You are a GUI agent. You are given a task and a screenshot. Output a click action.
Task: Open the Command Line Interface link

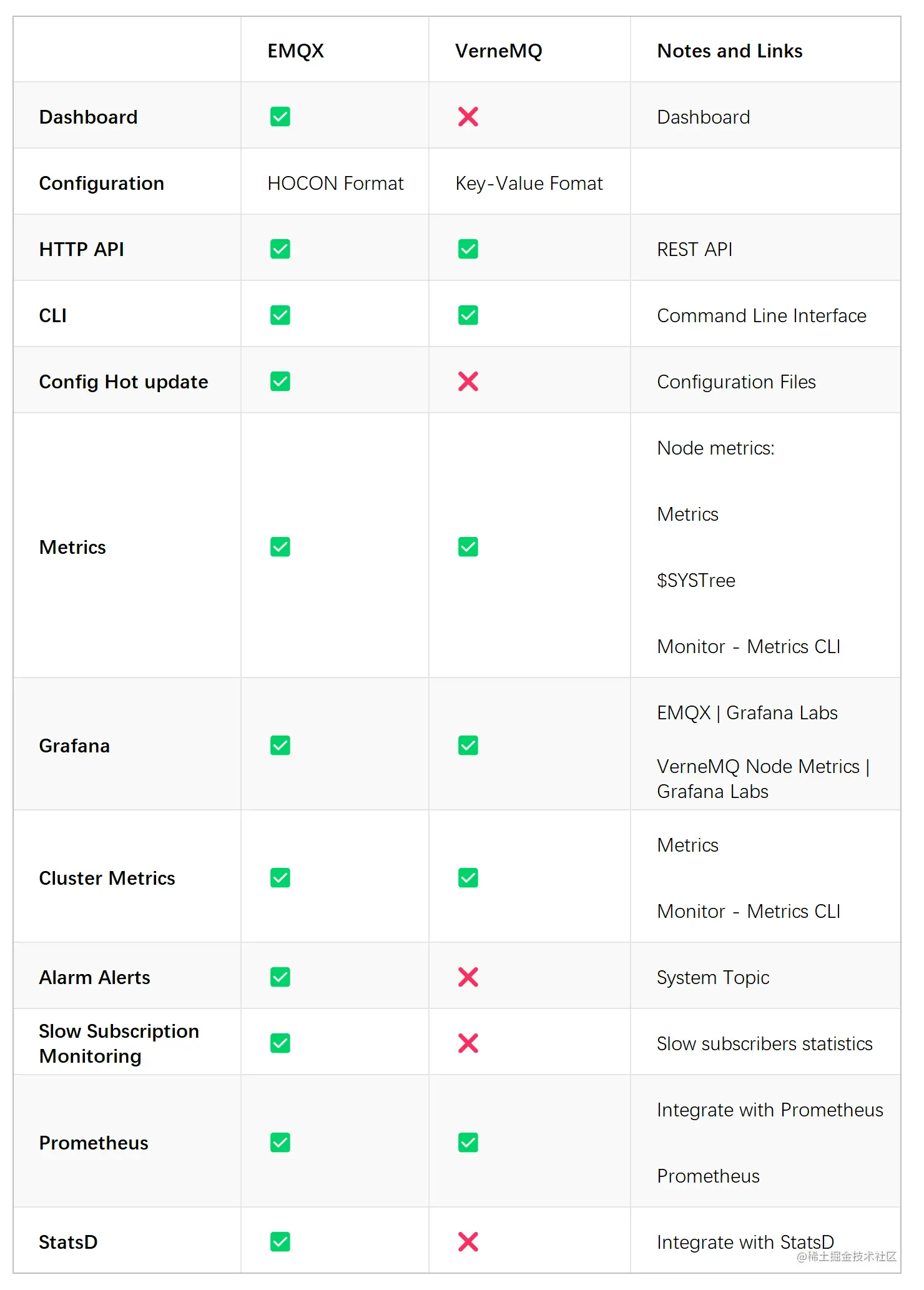(761, 316)
